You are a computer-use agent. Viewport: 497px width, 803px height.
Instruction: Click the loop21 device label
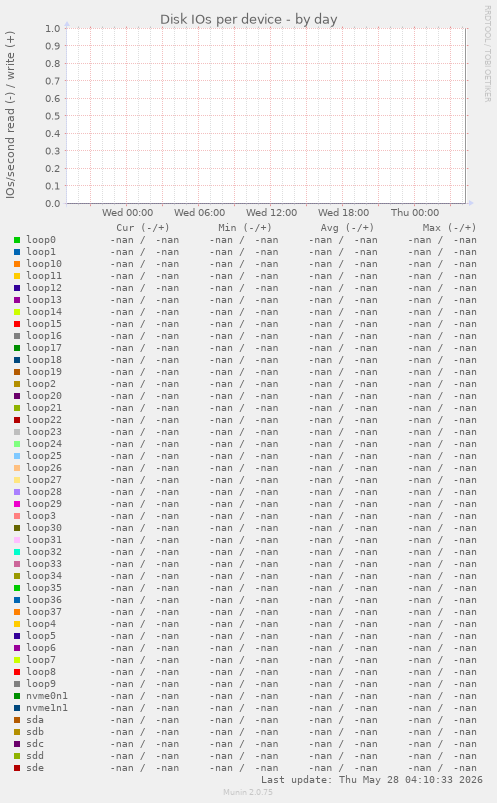tap(44, 408)
